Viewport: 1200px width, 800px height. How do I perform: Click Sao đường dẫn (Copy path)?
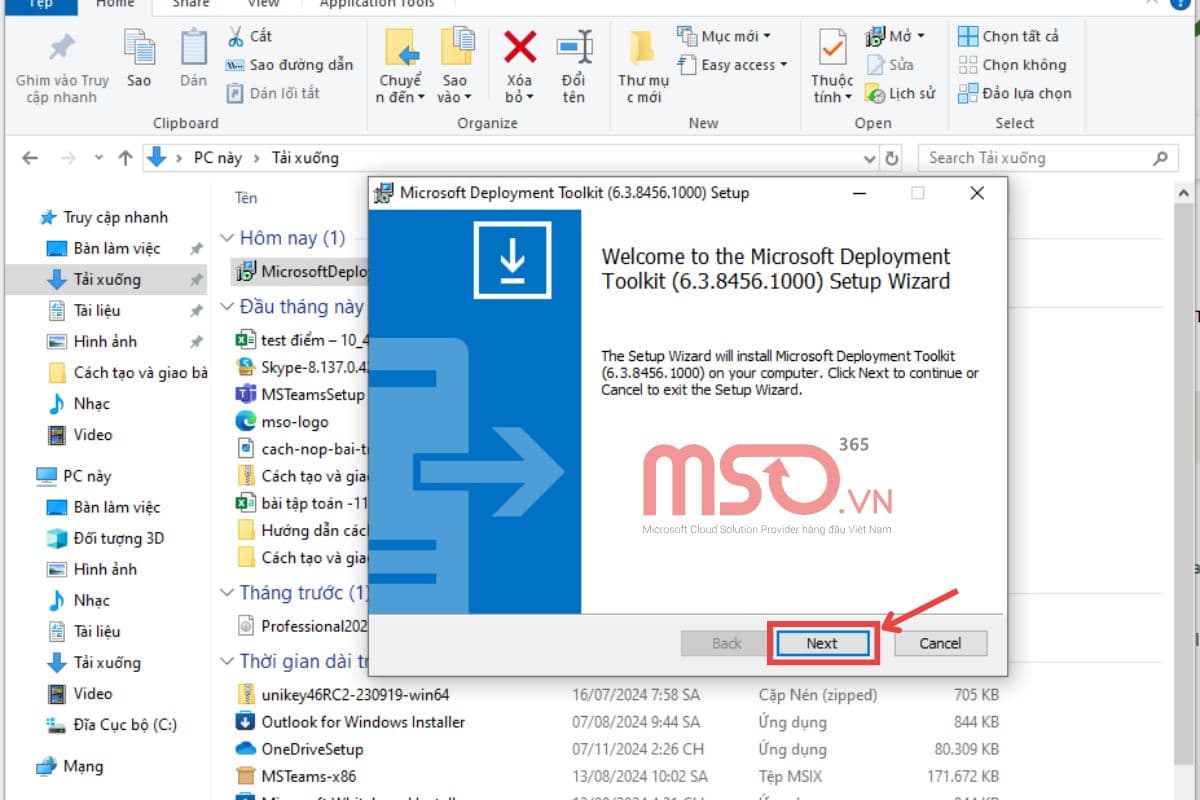(289, 65)
